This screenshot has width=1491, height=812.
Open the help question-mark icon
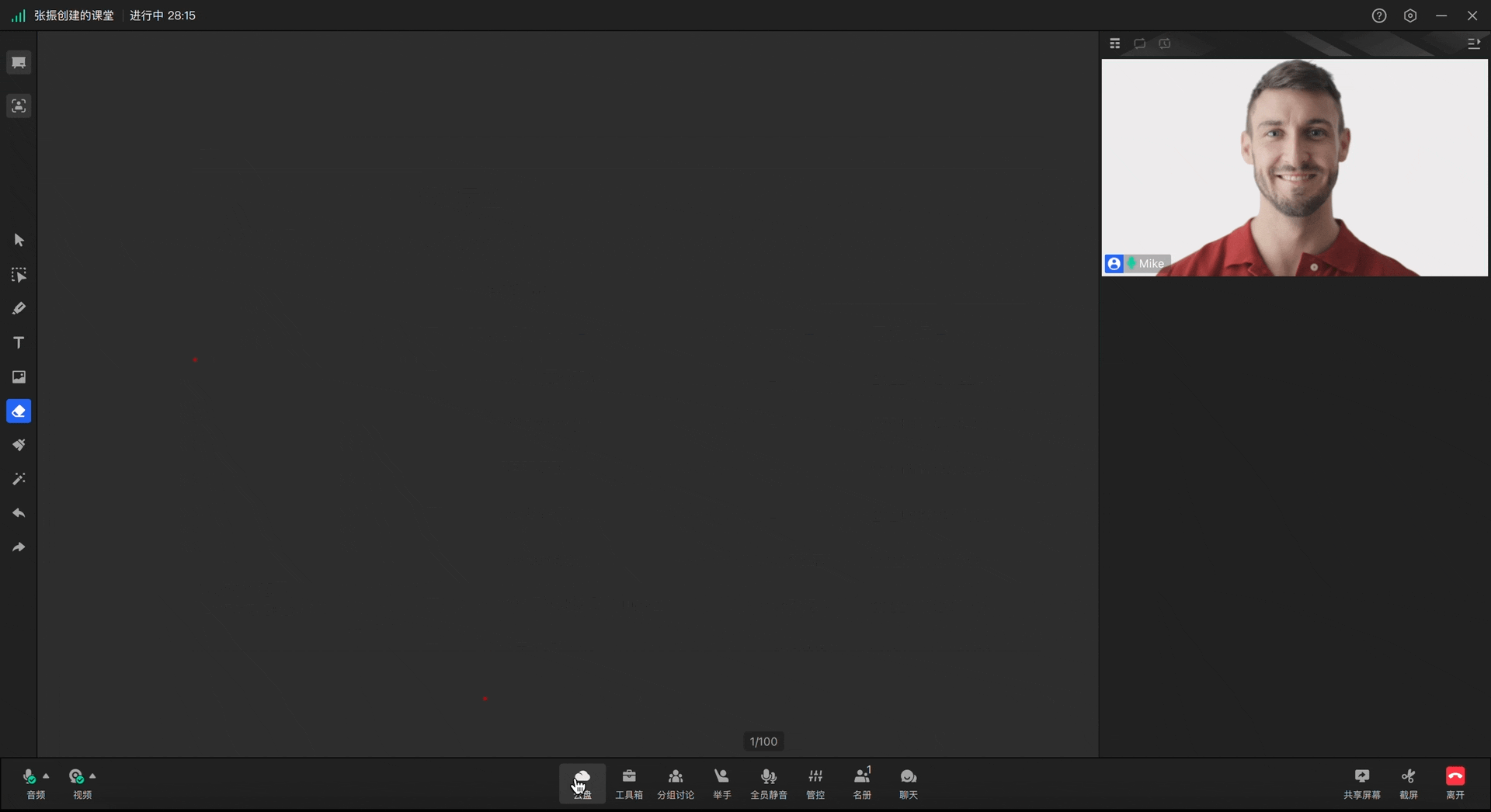(1379, 16)
